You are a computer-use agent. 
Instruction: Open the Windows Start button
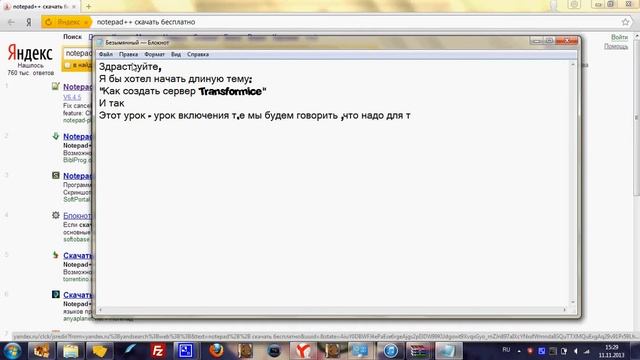(x=12, y=351)
